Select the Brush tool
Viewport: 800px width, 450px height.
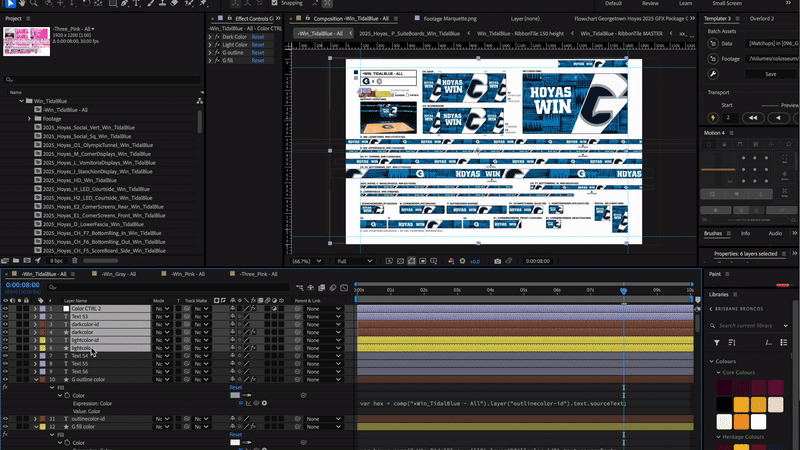pos(151,3)
